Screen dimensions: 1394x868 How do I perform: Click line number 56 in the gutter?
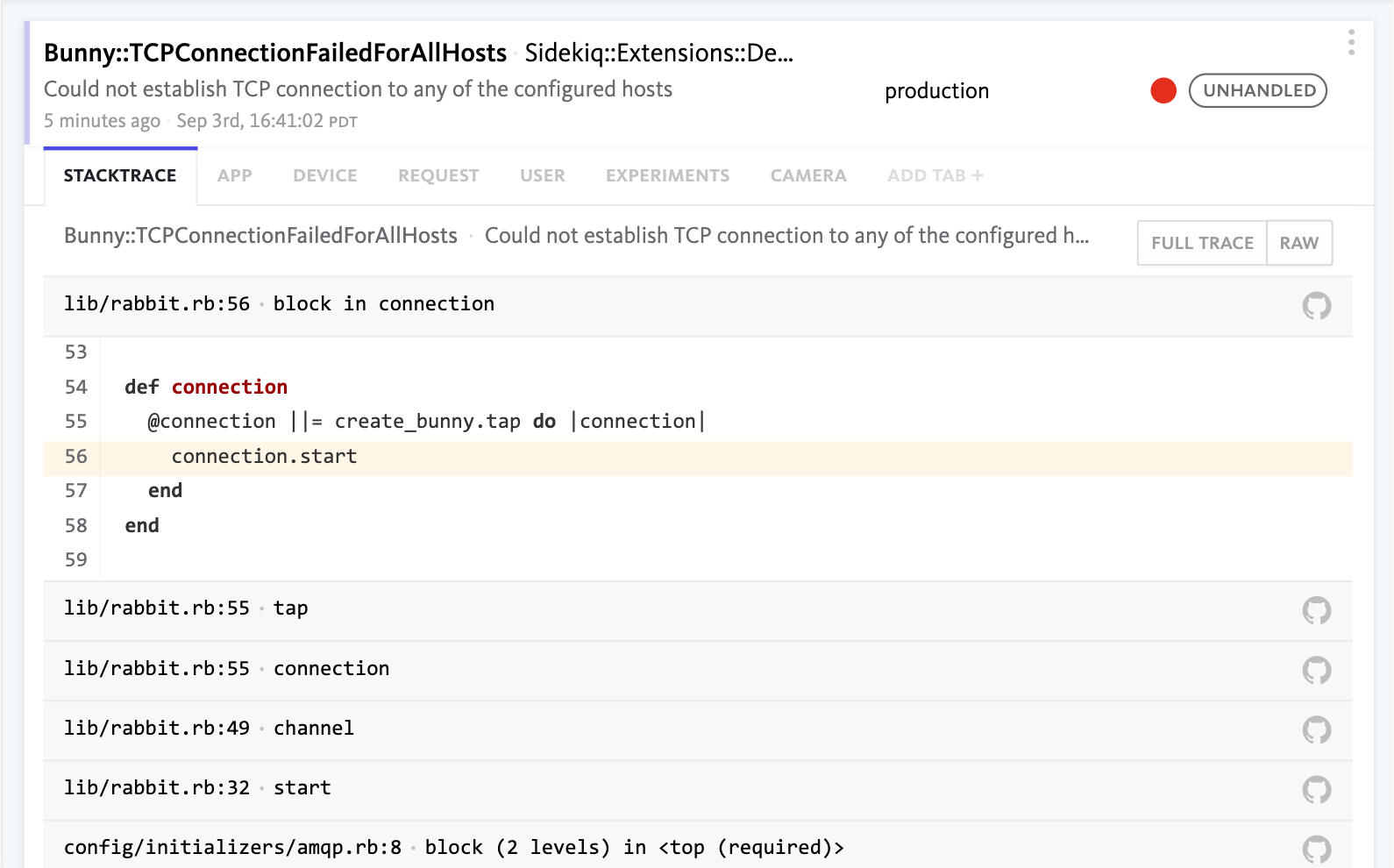tap(76, 457)
